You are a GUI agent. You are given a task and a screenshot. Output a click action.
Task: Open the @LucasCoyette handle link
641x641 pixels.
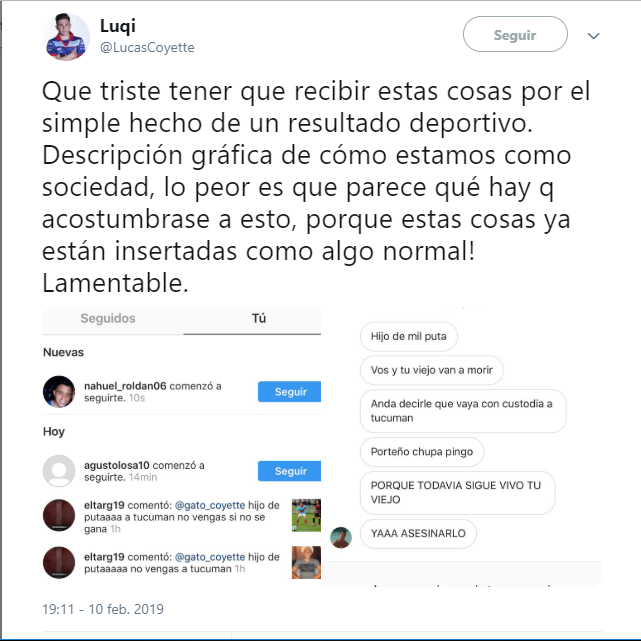click(x=147, y=47)
